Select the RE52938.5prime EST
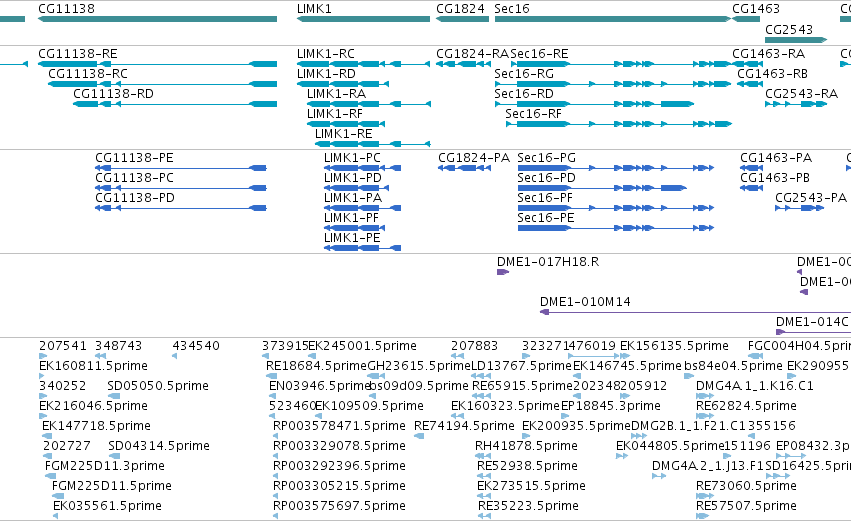851x521 pixels. click(x=527, y=467)
